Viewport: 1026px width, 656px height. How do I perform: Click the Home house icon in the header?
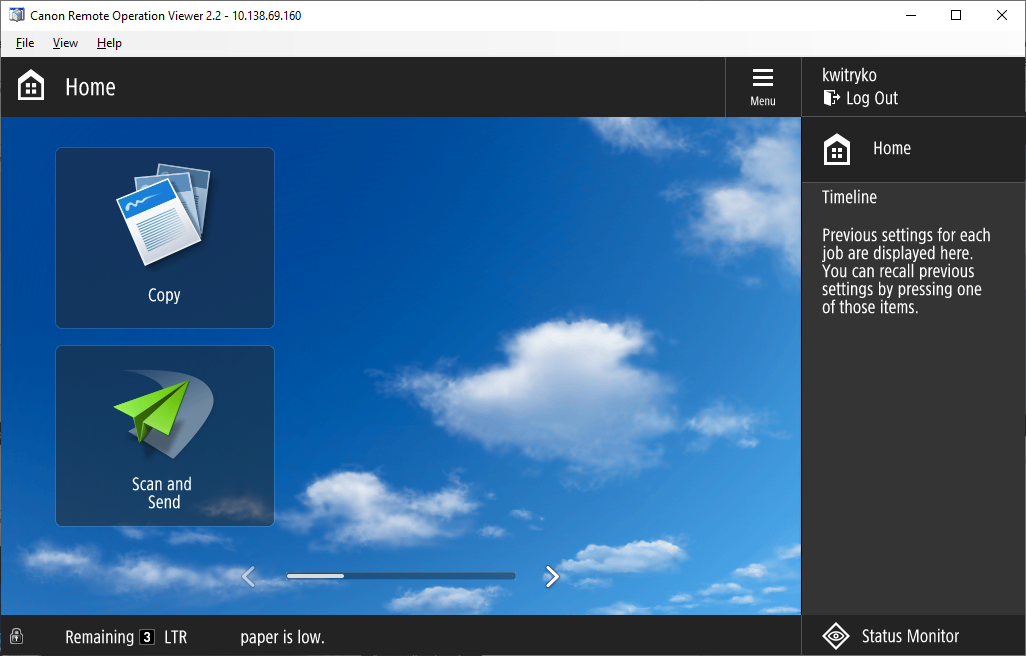(x=30, y=86)
